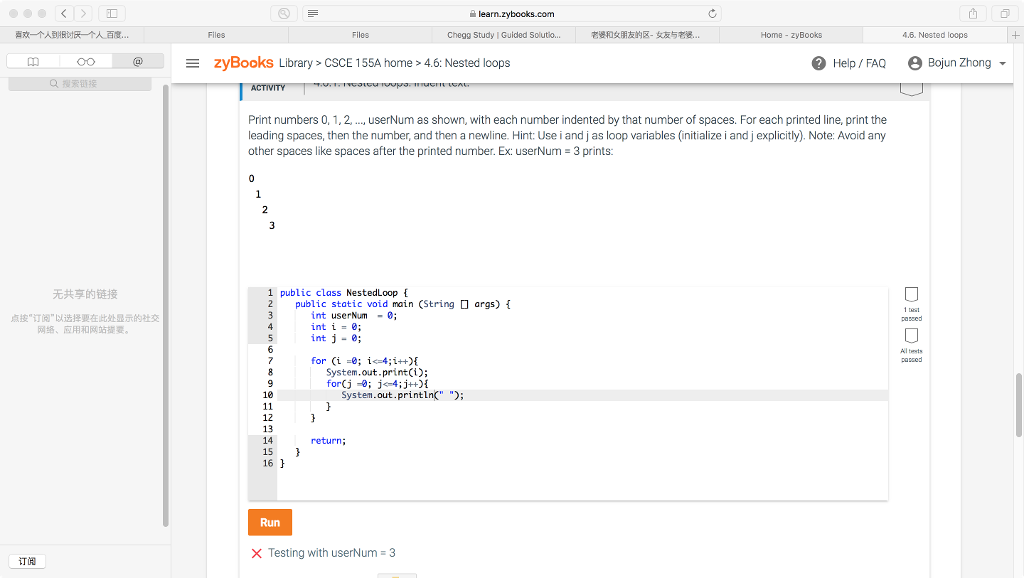1024x578 pixels.
Task: Click inside the 搜索链接 search field
Action: [x=80, y=84]
